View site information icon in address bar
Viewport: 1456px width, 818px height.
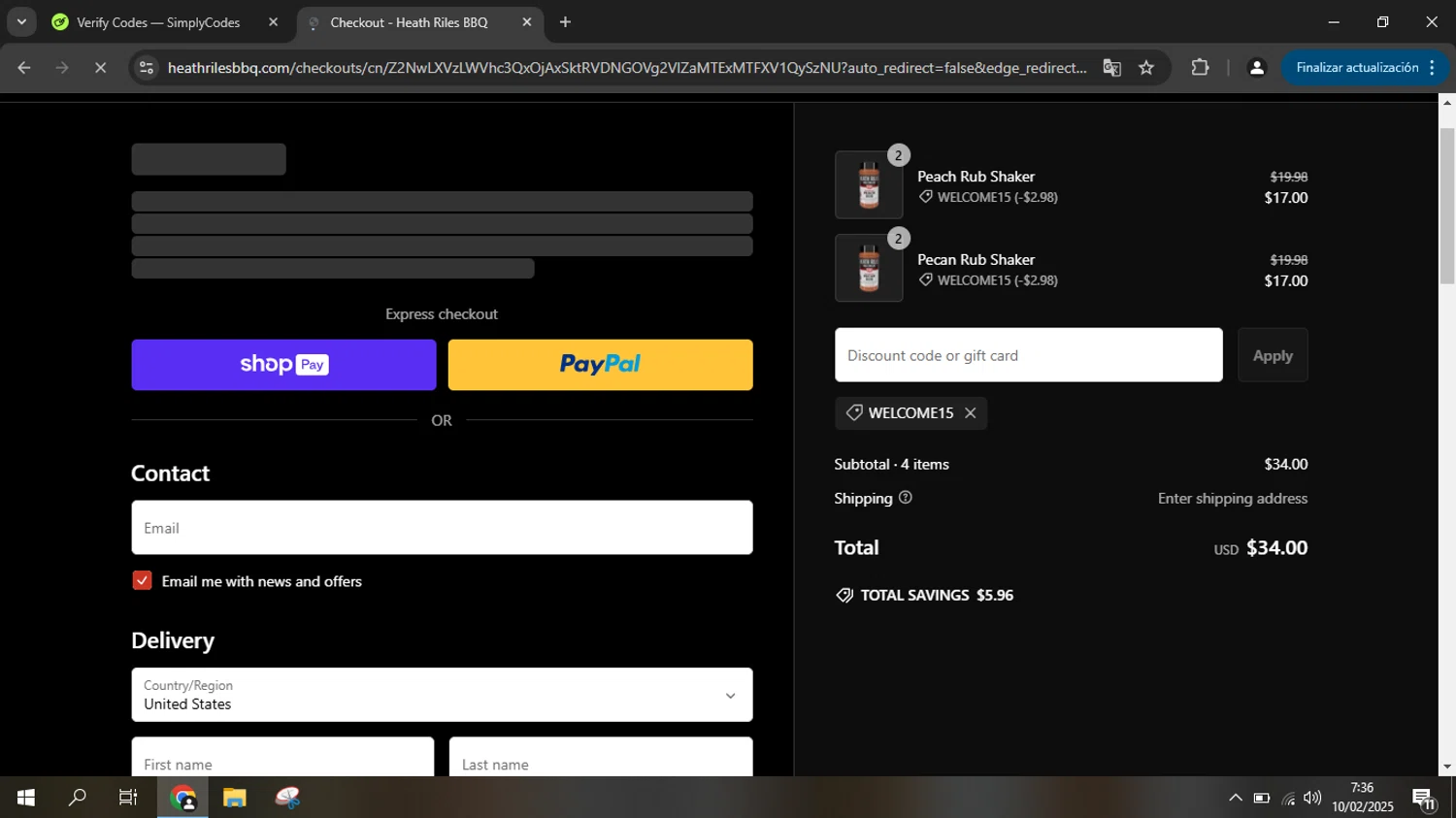coord(147,68)
